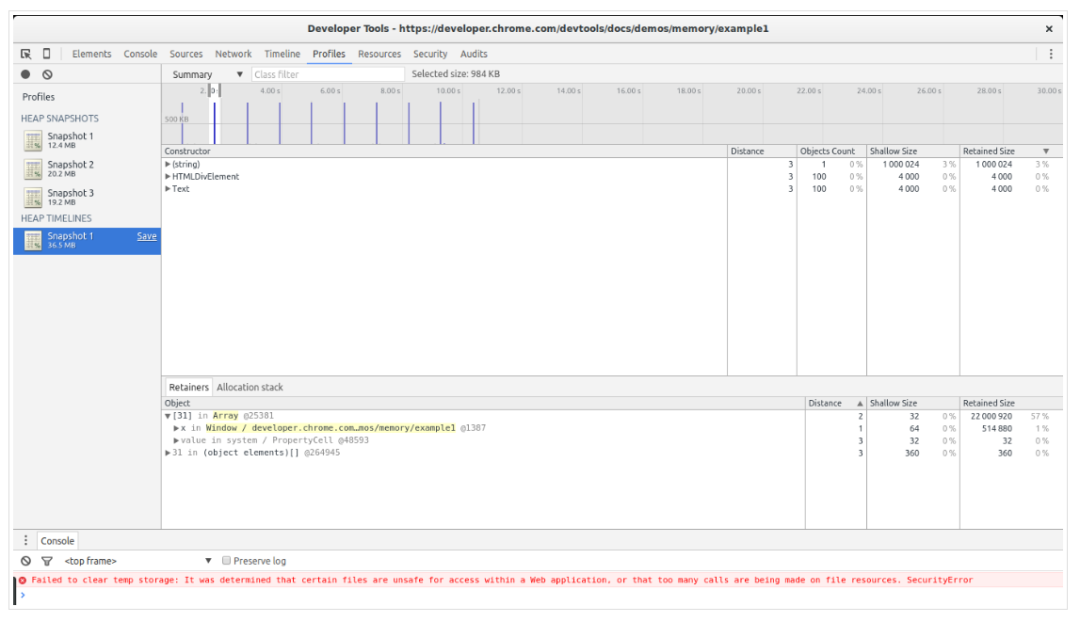The image size is (1080, 622).
Task: Sort by the Constructor column header
Action: 445,152
